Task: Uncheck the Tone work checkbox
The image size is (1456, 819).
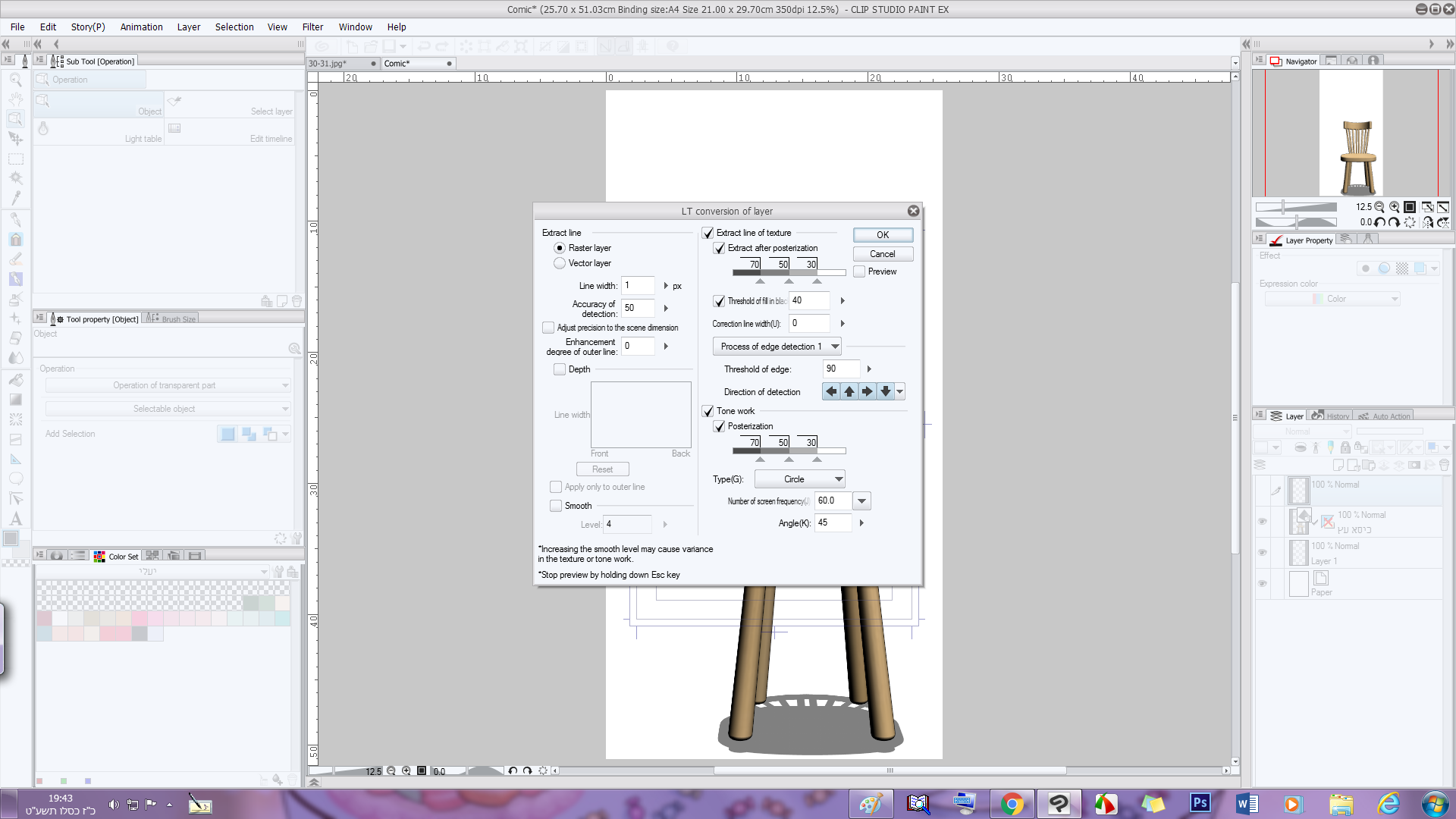Action: 708,411
